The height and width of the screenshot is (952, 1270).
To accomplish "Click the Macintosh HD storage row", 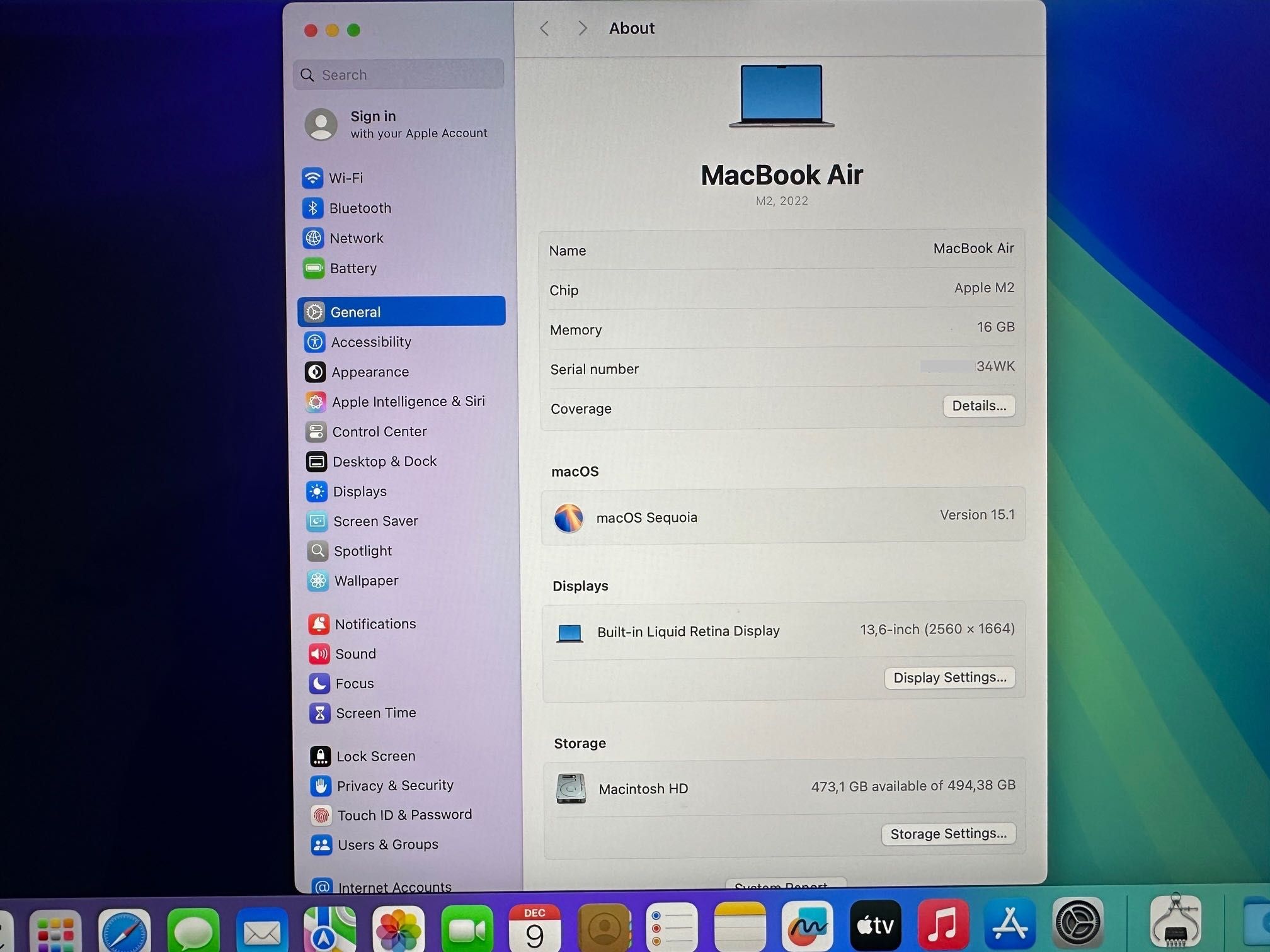I will pos(785,788).
